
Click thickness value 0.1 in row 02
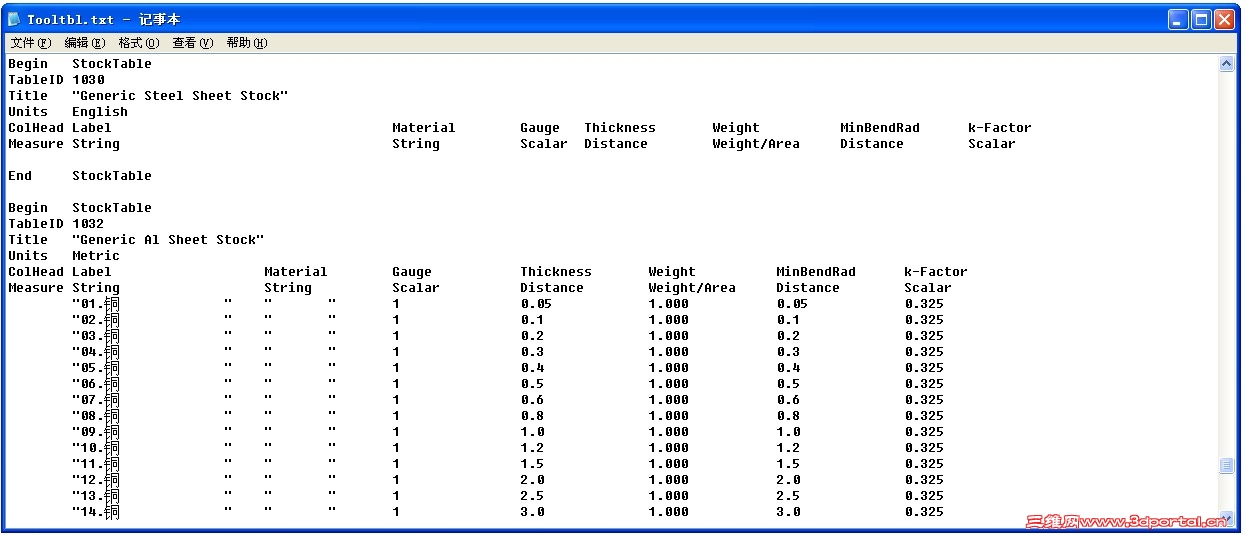532,320
